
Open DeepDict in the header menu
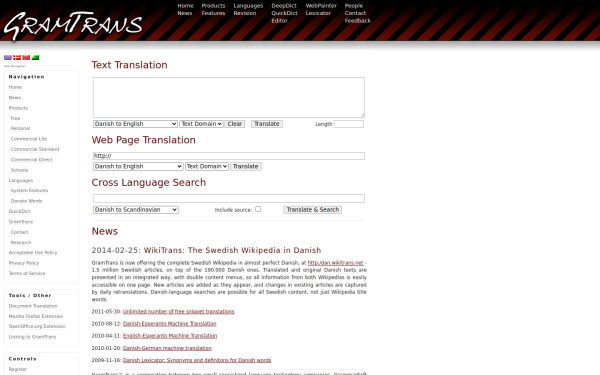tap(284, 6)
